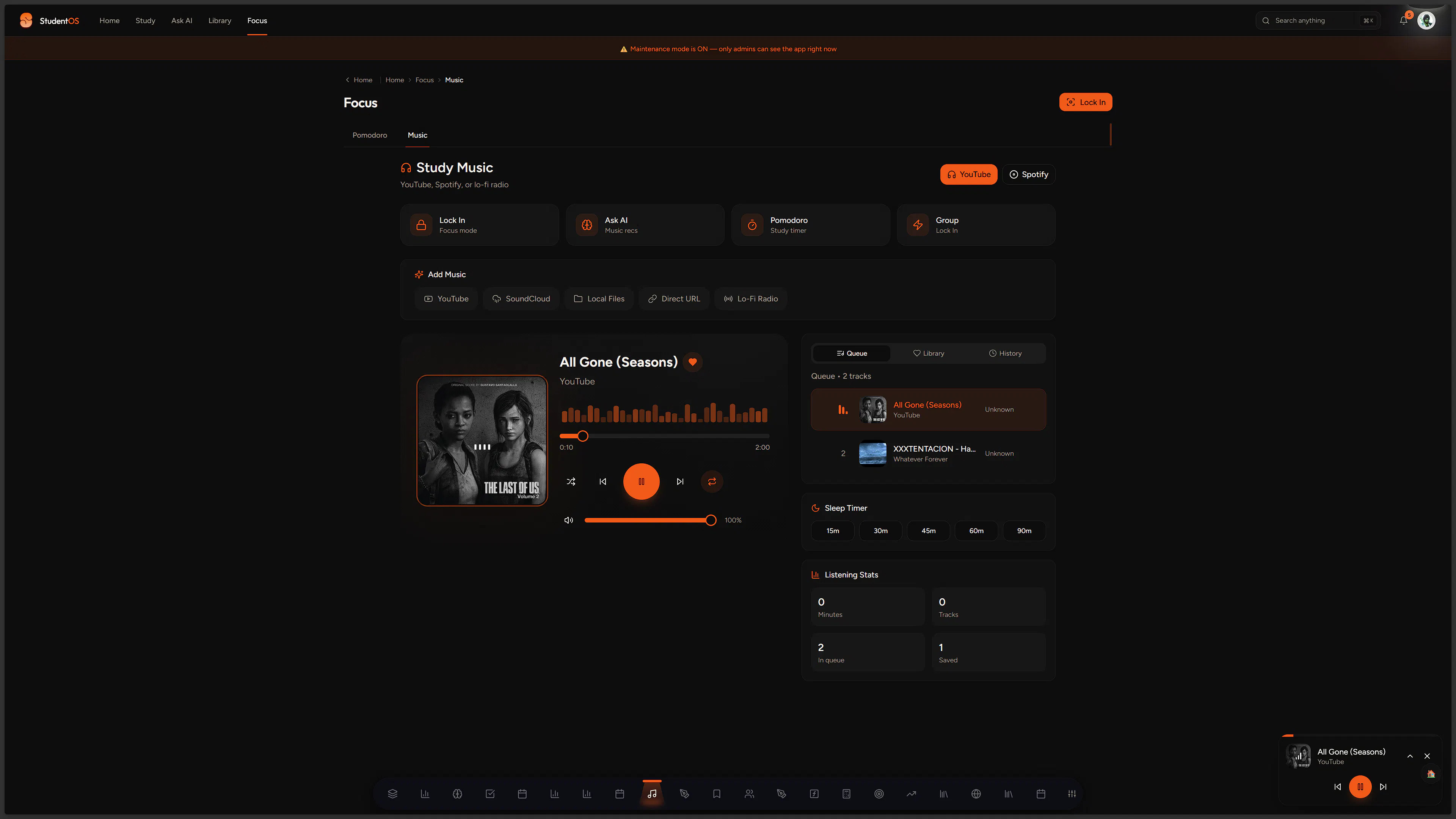Open the sliders settings icon in dock

[1072, 794]
